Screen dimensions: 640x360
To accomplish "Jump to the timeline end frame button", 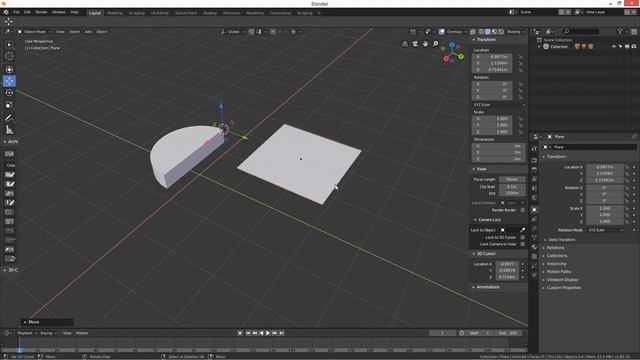I will [x=282, y=333].
